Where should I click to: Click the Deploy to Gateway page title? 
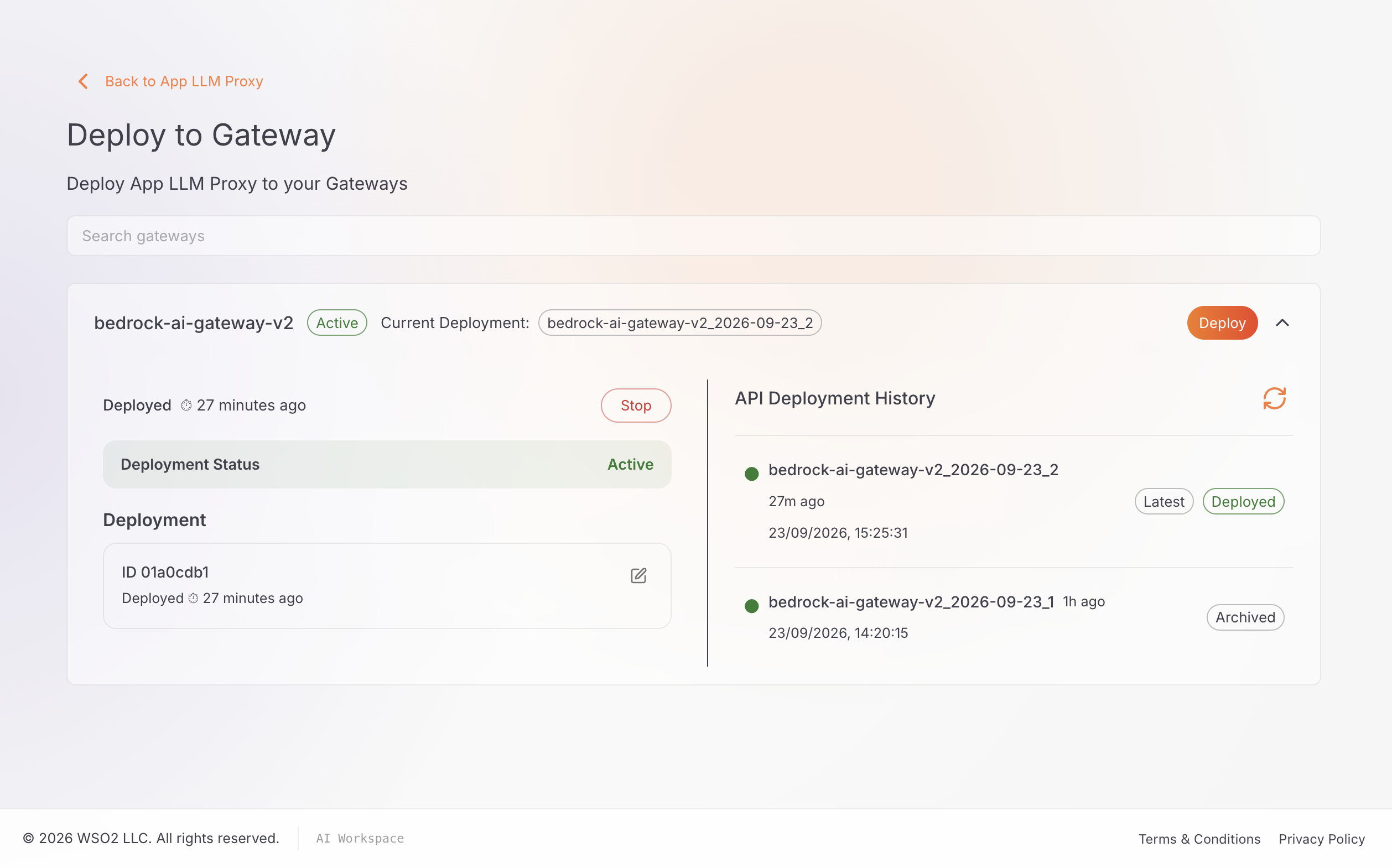pos(201,135)
